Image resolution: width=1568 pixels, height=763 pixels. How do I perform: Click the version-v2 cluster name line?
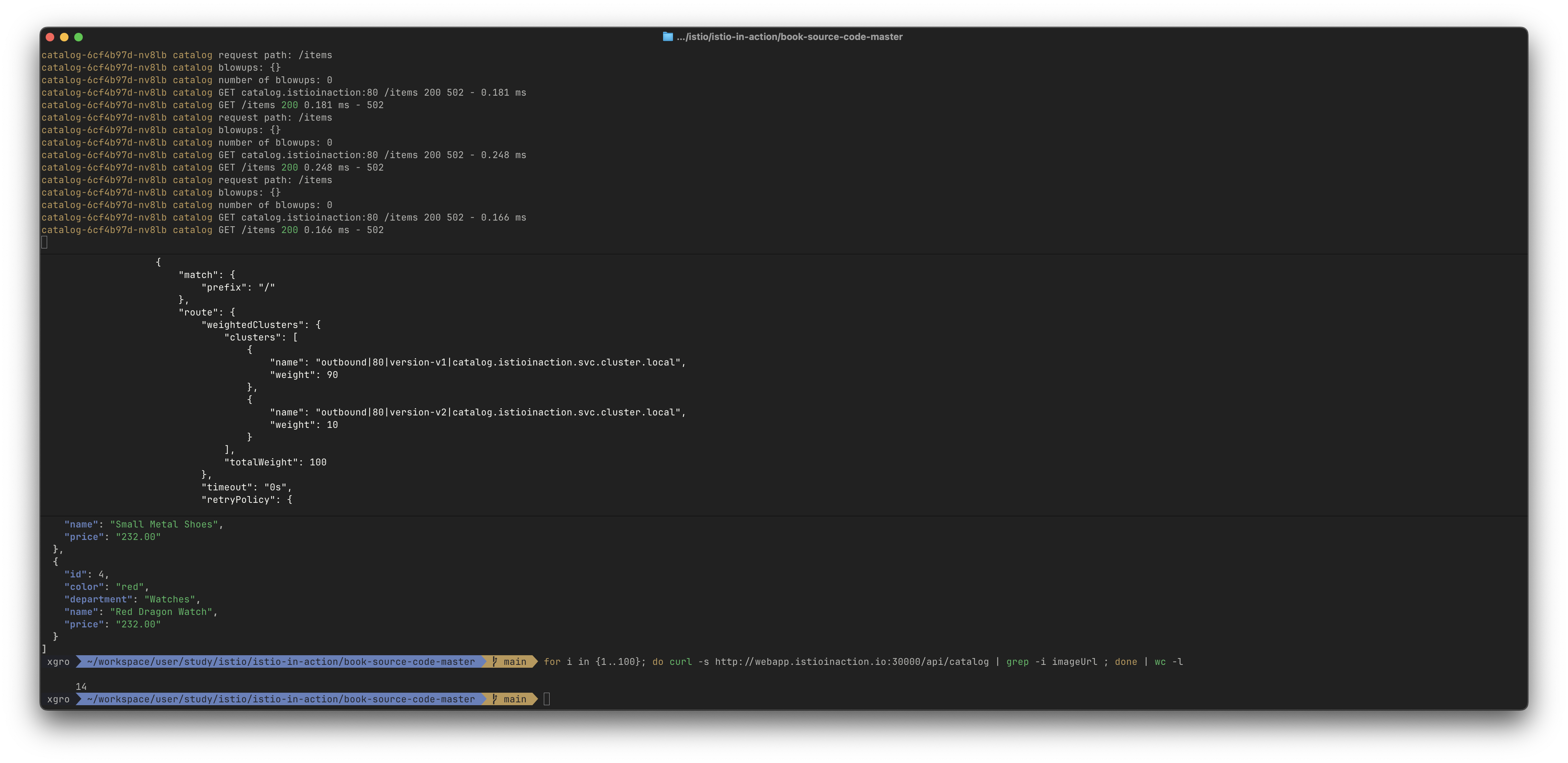pos(478,412)
